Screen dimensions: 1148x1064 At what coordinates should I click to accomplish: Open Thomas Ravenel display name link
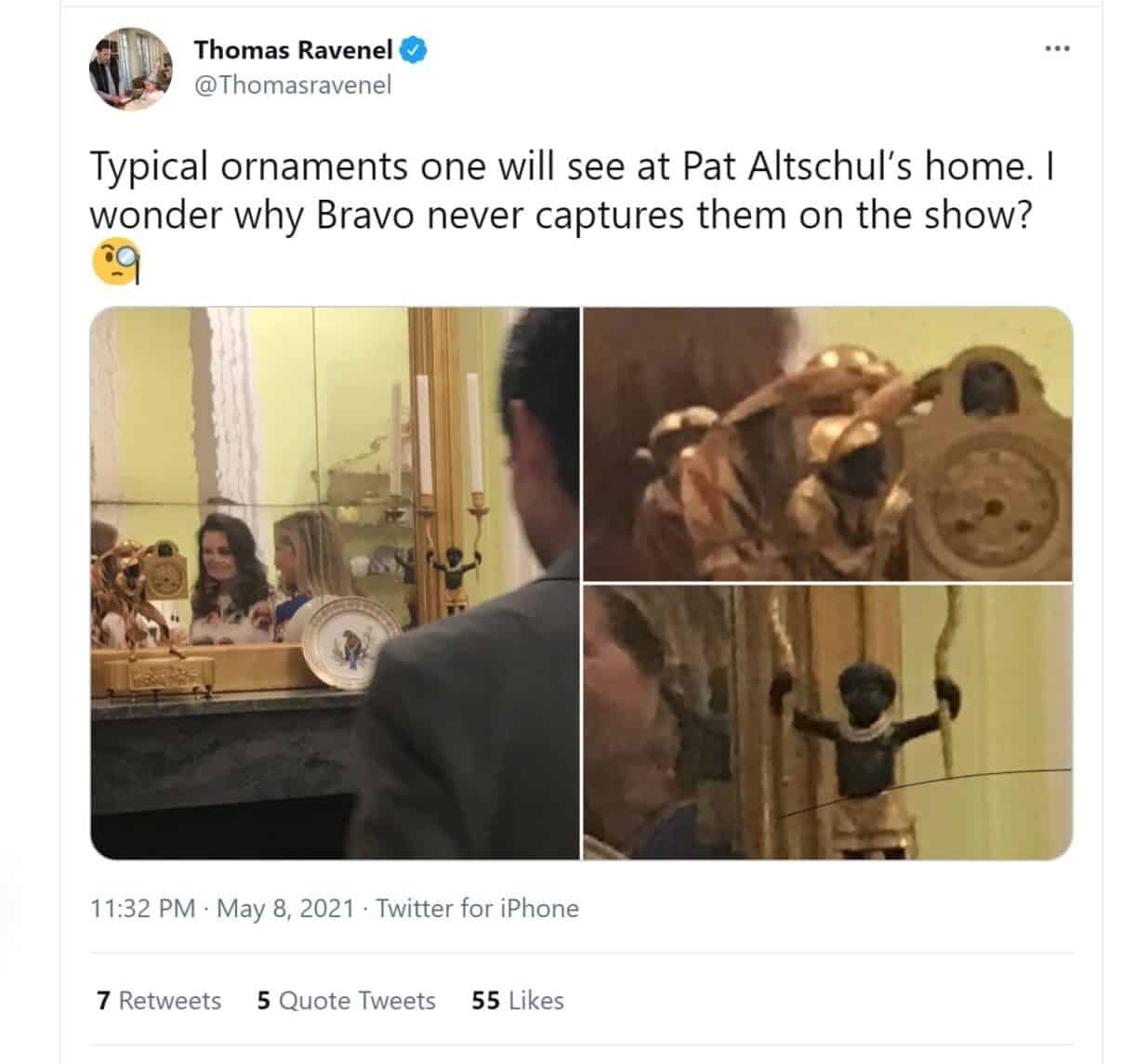tap(293, 50)
